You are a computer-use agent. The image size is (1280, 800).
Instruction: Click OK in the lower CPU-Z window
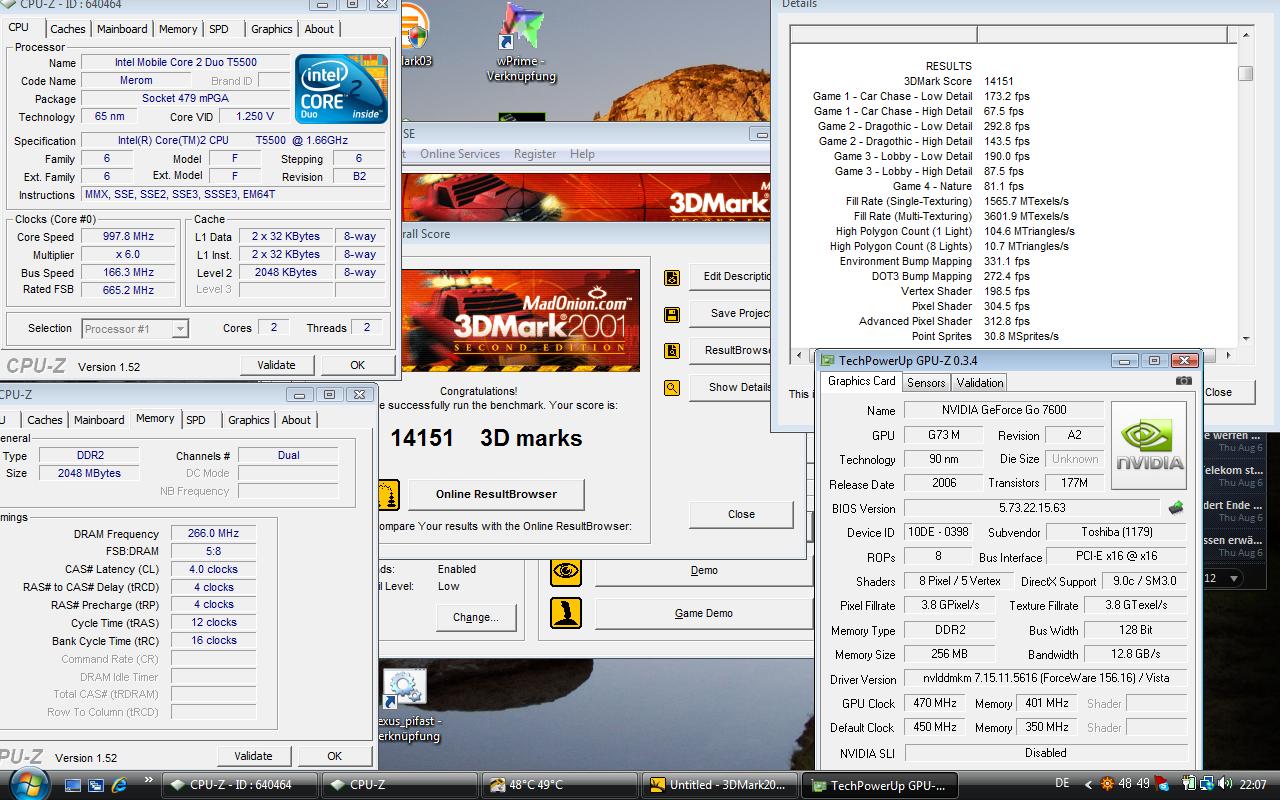click(335, 756)
